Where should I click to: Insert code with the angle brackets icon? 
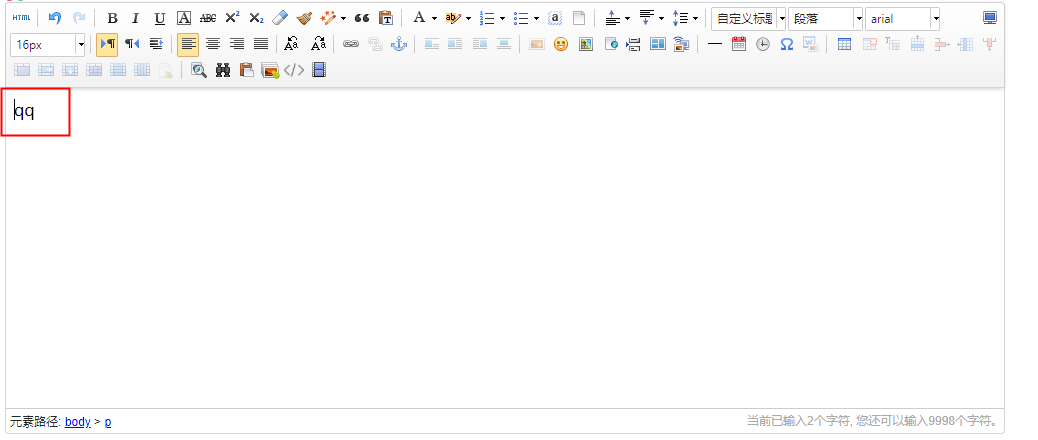pyautogui.click(x=294, y=69)
